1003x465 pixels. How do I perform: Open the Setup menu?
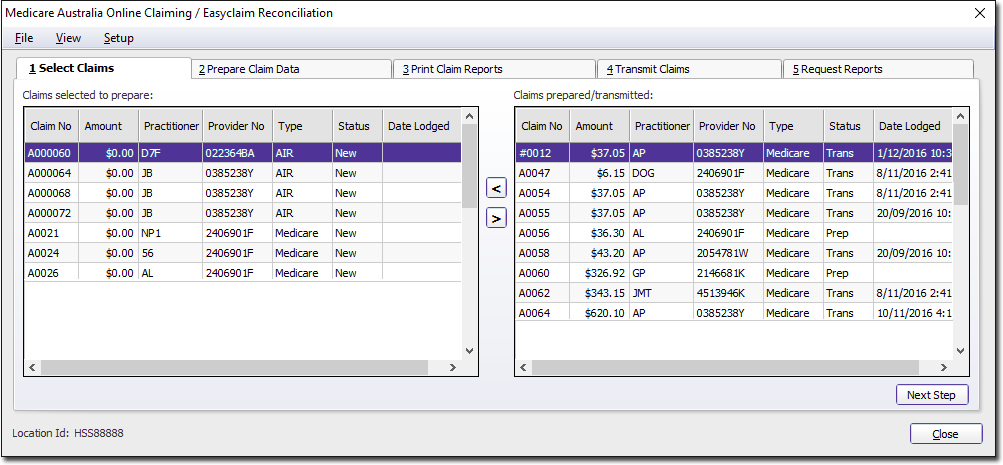(118, 38)
